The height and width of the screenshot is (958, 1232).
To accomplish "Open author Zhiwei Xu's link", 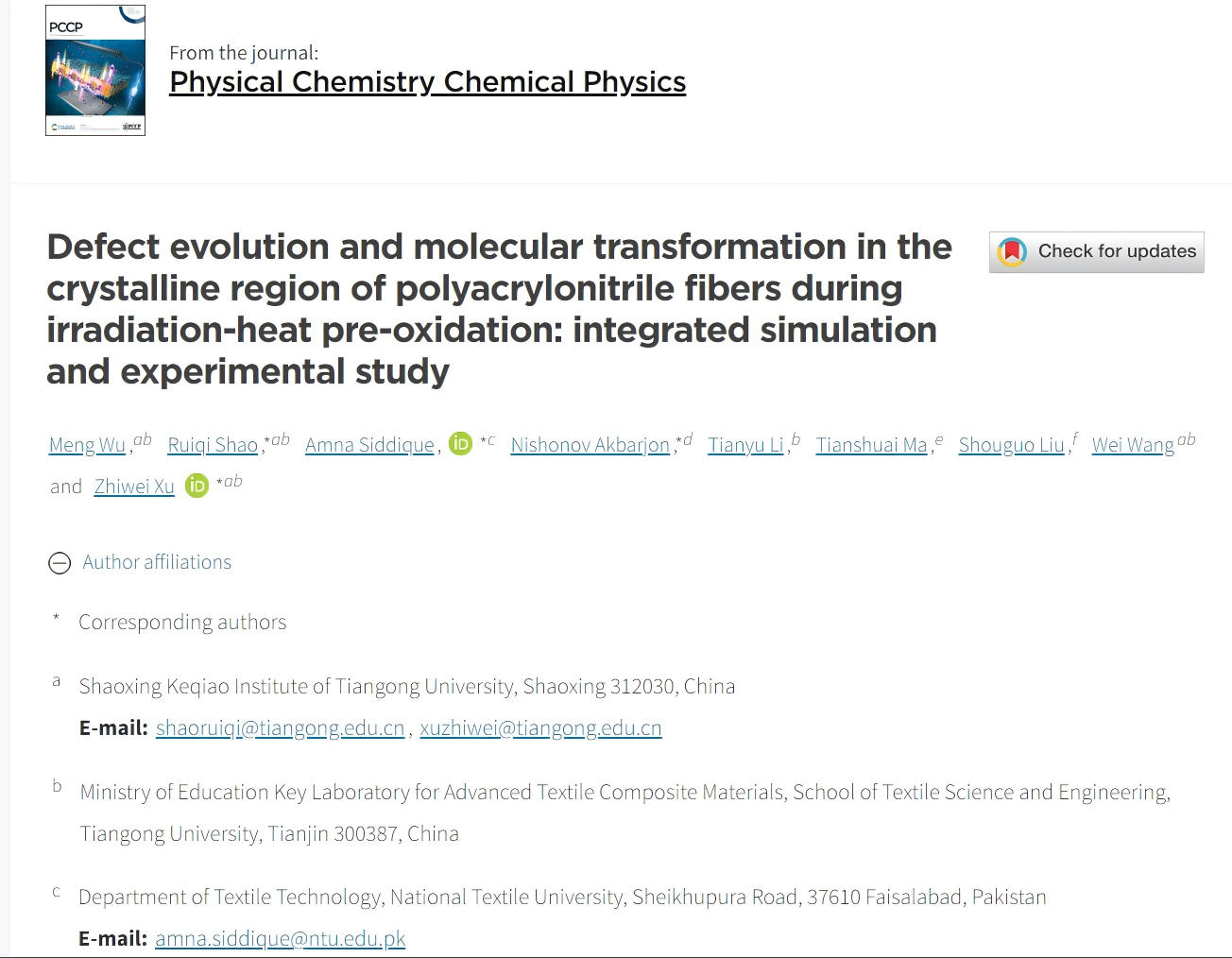I will (x=134, y=487).
